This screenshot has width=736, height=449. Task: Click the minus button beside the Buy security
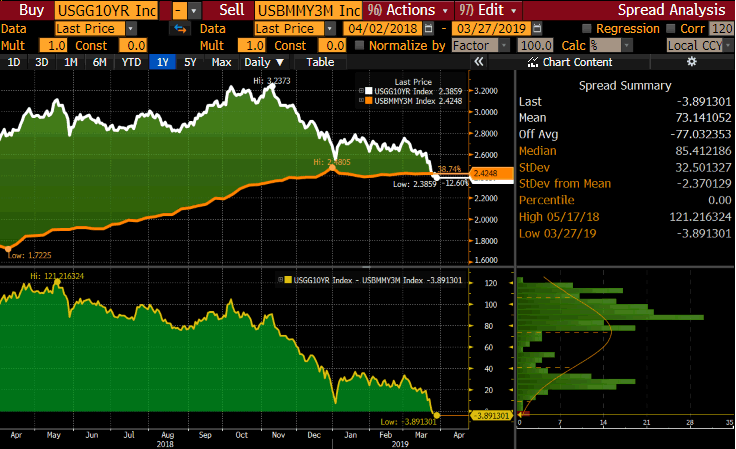tap(178, 10)
